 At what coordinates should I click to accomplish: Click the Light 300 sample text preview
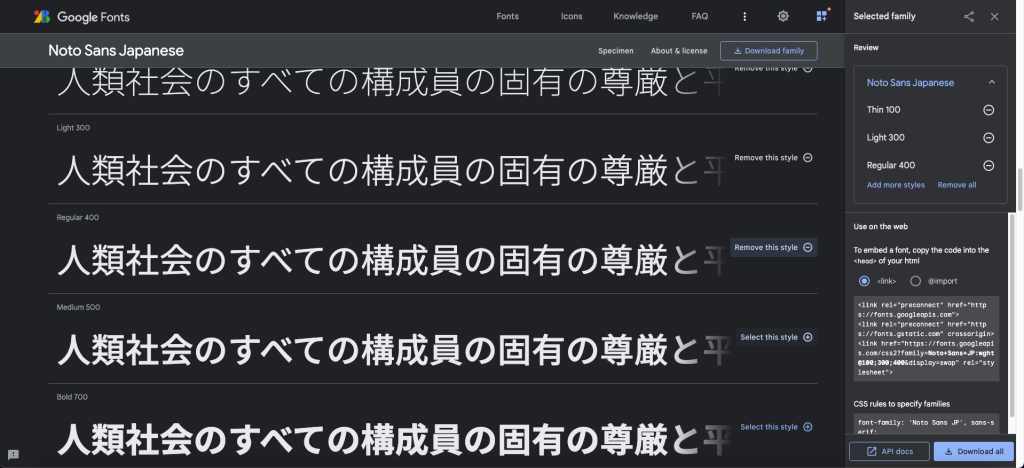(389, 171)
